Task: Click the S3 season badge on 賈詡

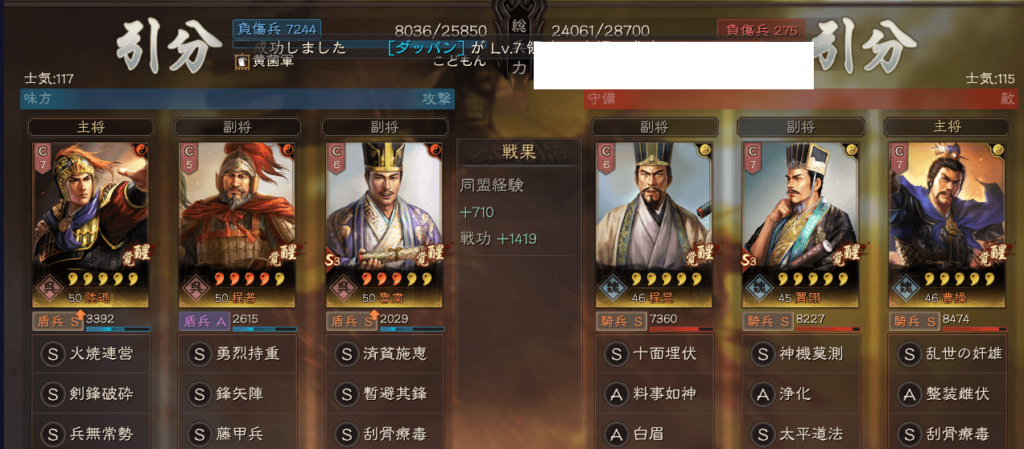Action: (x=751, y=261)
